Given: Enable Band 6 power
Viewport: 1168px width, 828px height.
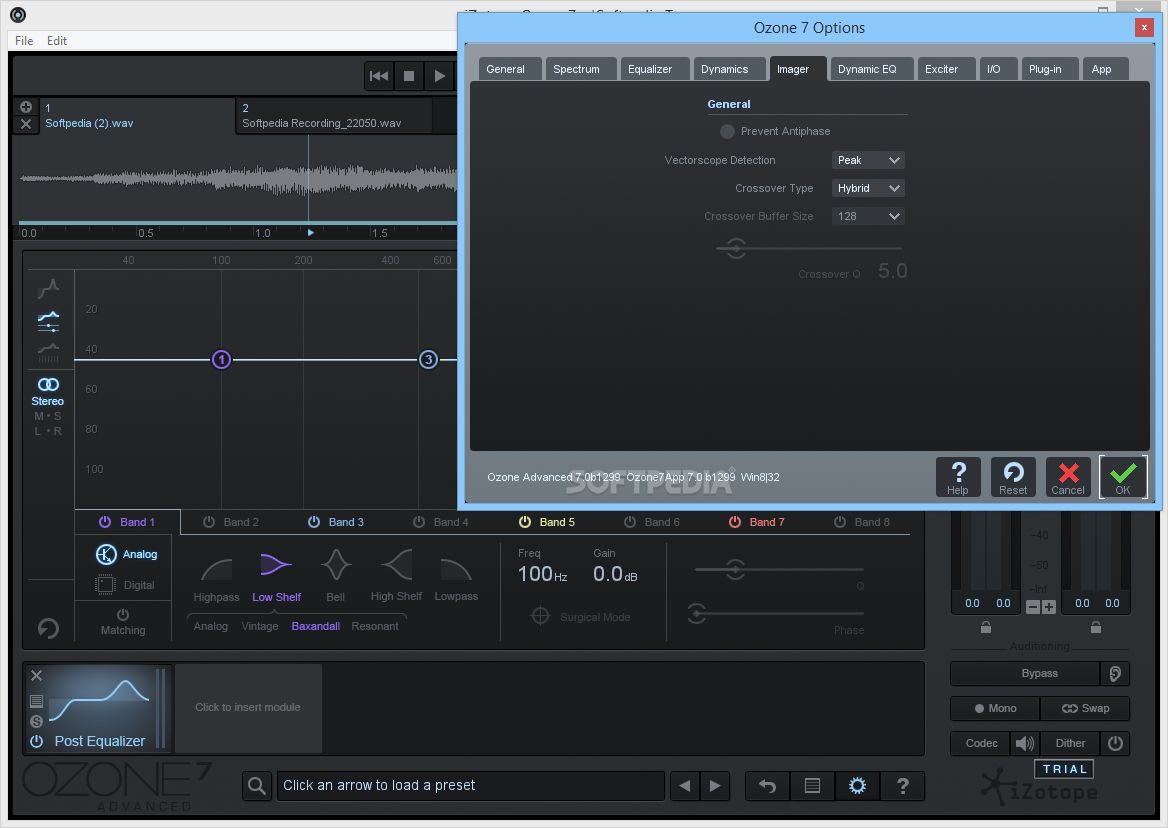Looking at the screenshot, I should (629, 522).
